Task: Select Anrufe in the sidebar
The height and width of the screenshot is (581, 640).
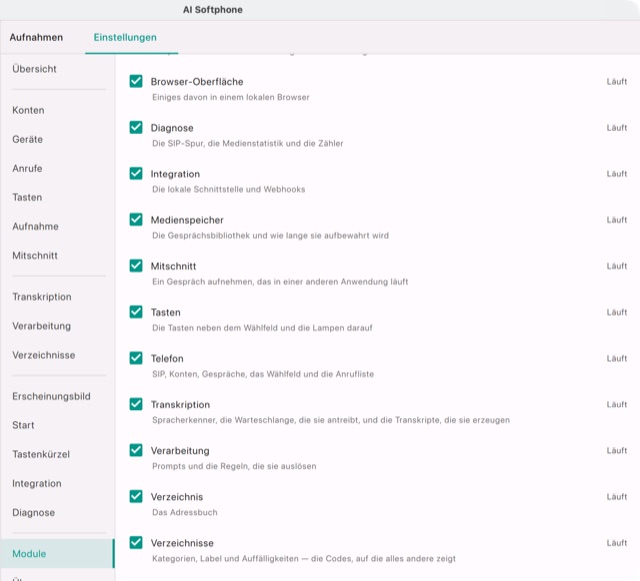Action: [27, 168]
